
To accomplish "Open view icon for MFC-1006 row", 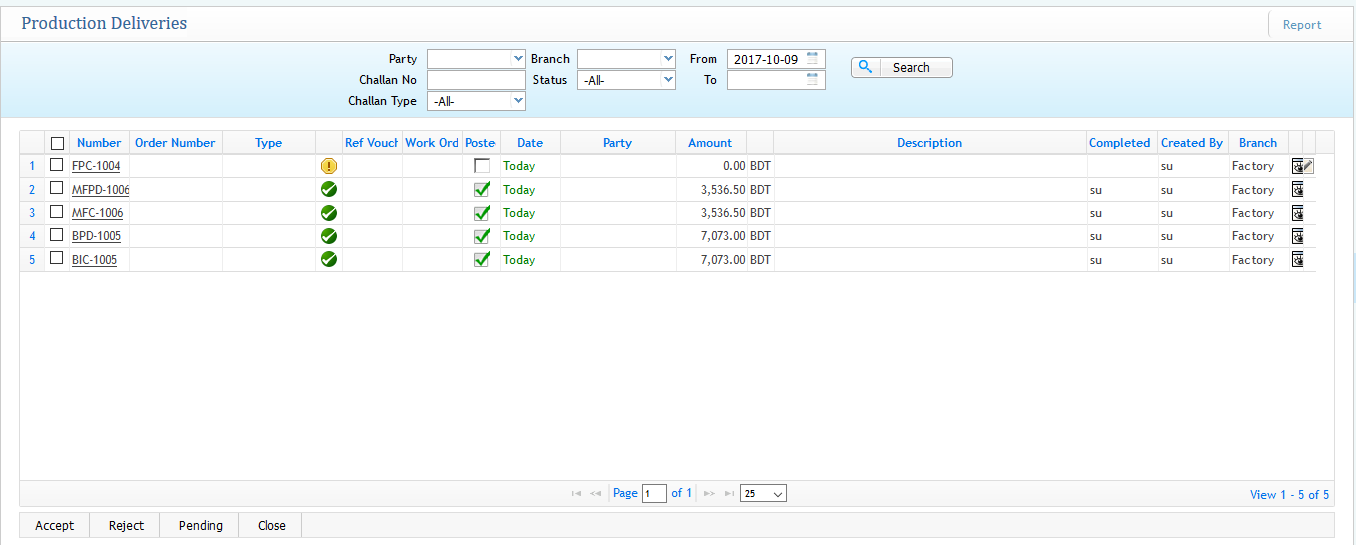I will 1297,212.
